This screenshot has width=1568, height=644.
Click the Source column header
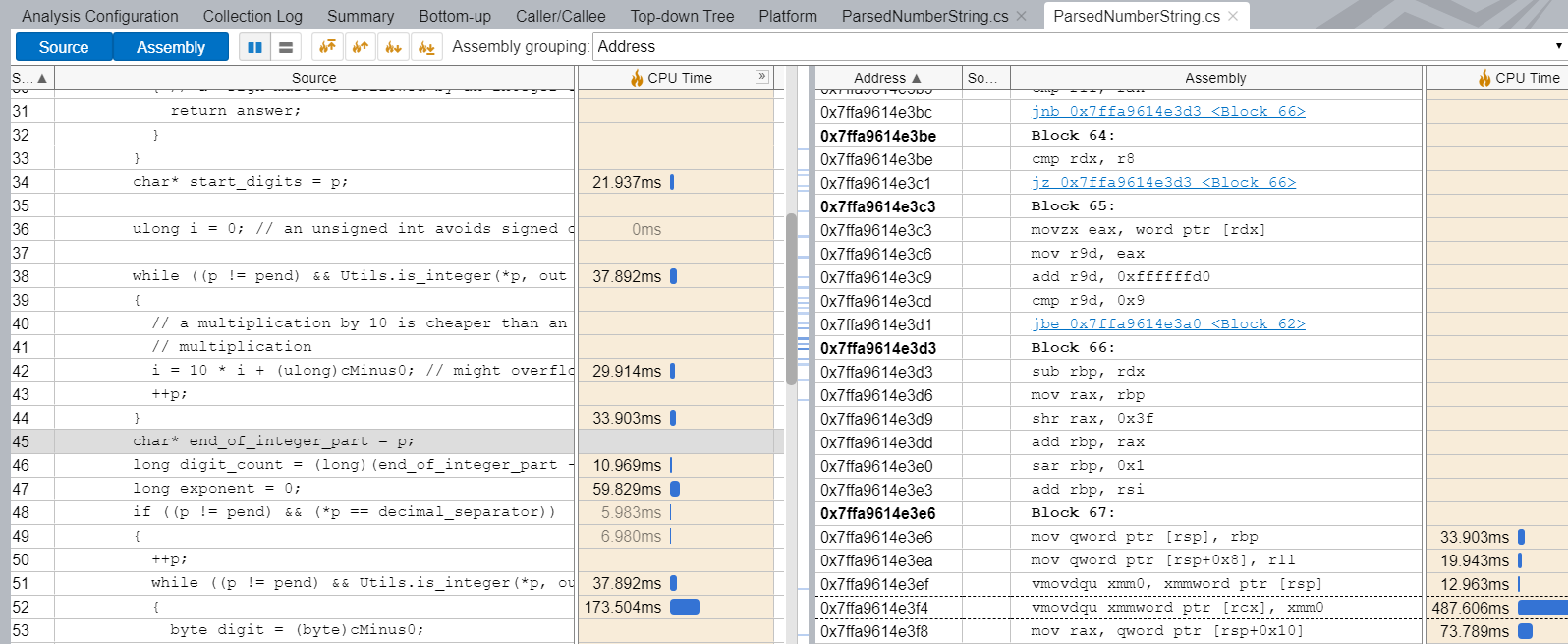314,78
